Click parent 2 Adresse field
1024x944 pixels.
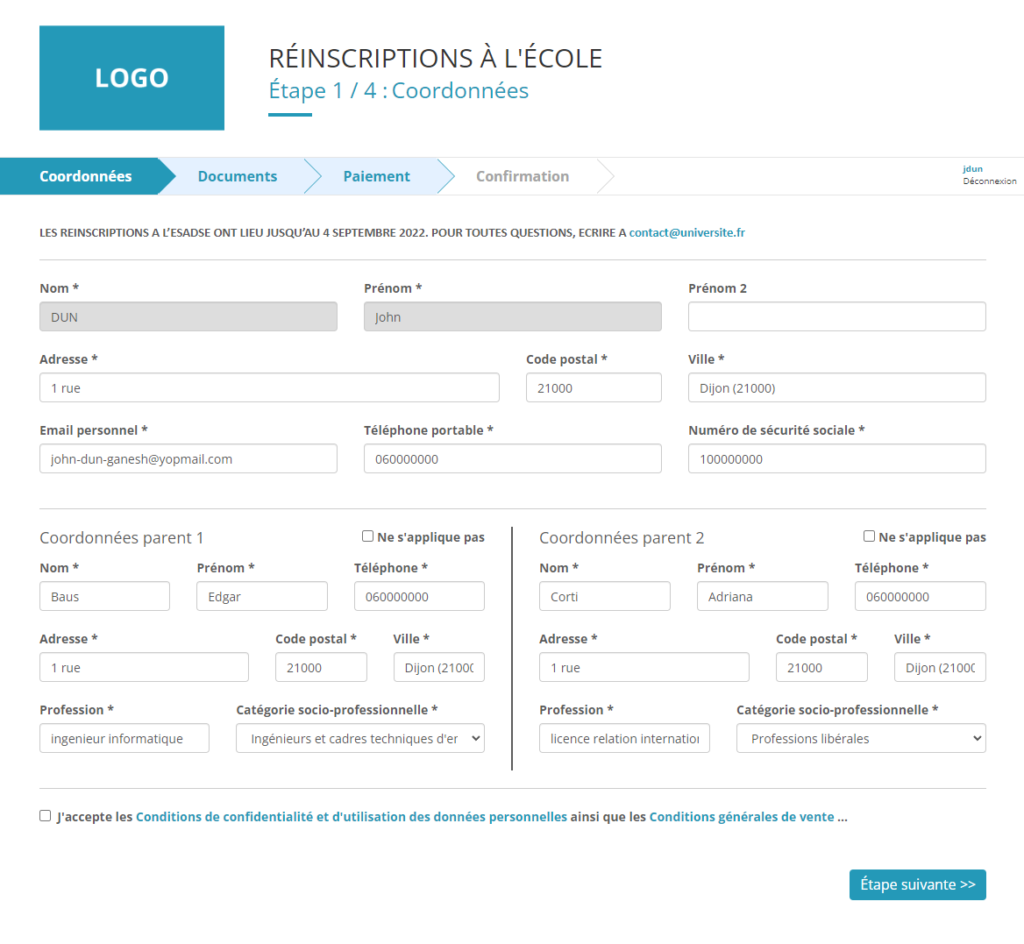click(x=645, y=667)
